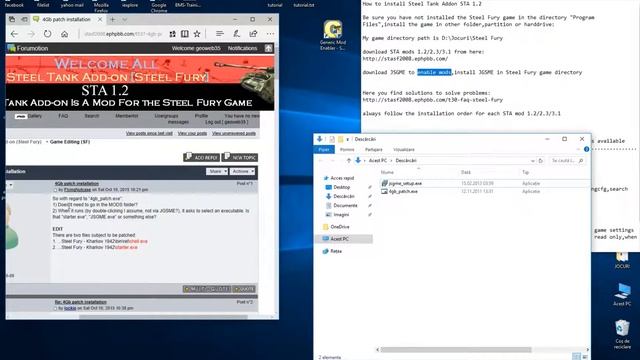Close the 4Gb patch installation tab
The width and height of the screenshot is (640, 360).
click(100, 19)
